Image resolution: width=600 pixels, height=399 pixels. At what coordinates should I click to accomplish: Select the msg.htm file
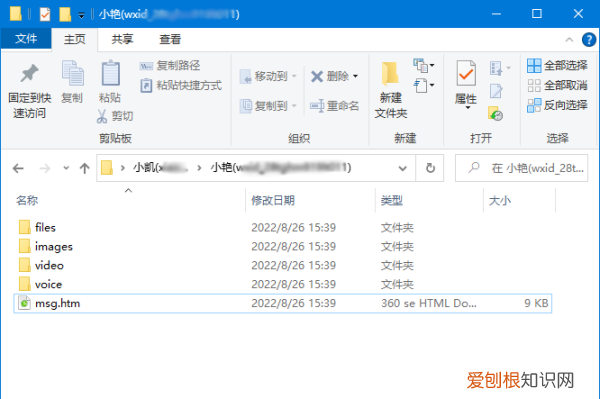(x=282, y=303)
